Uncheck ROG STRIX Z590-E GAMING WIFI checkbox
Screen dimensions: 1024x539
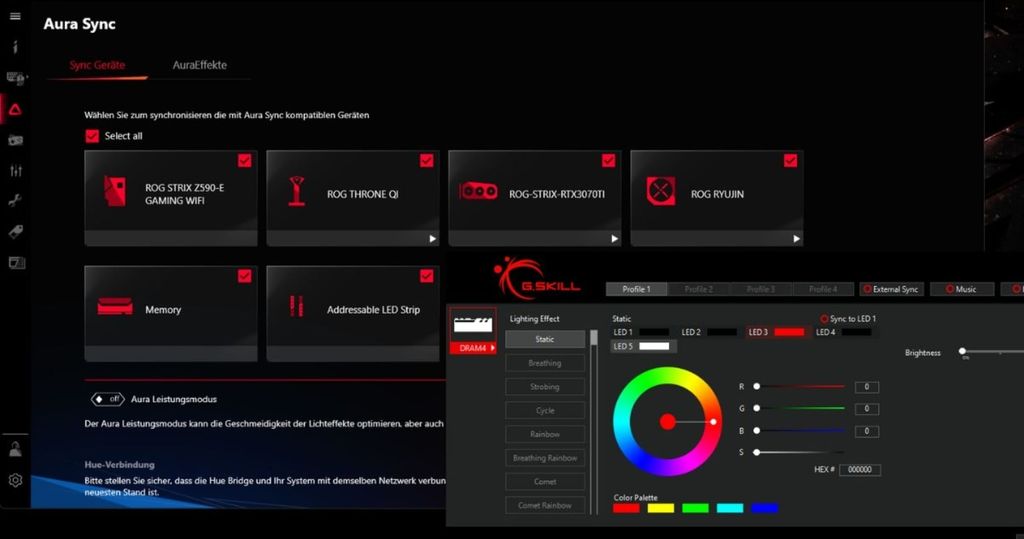click(x=244, y=161)
